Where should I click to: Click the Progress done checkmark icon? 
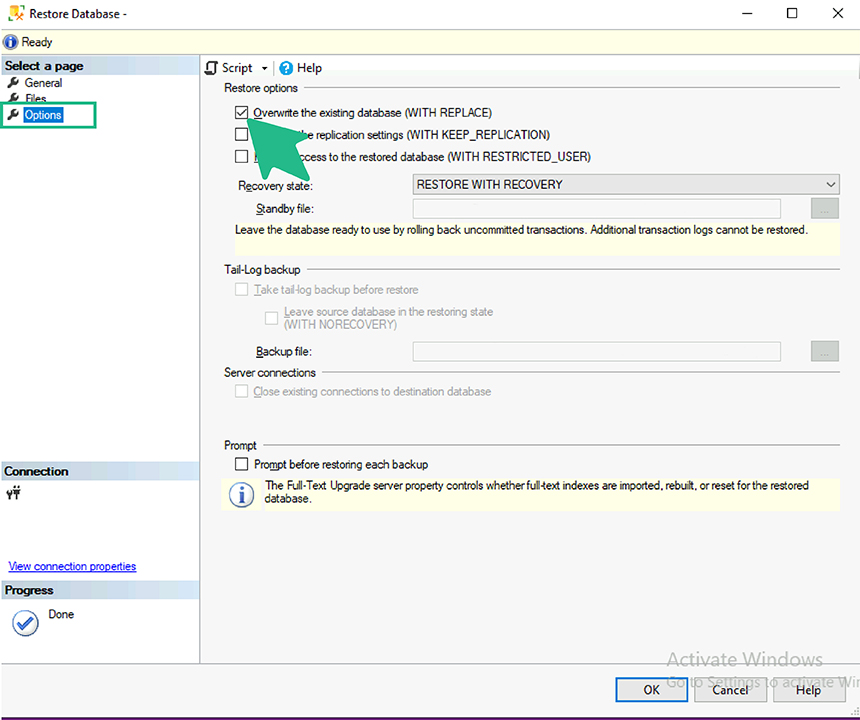click(x=24, y=622)
